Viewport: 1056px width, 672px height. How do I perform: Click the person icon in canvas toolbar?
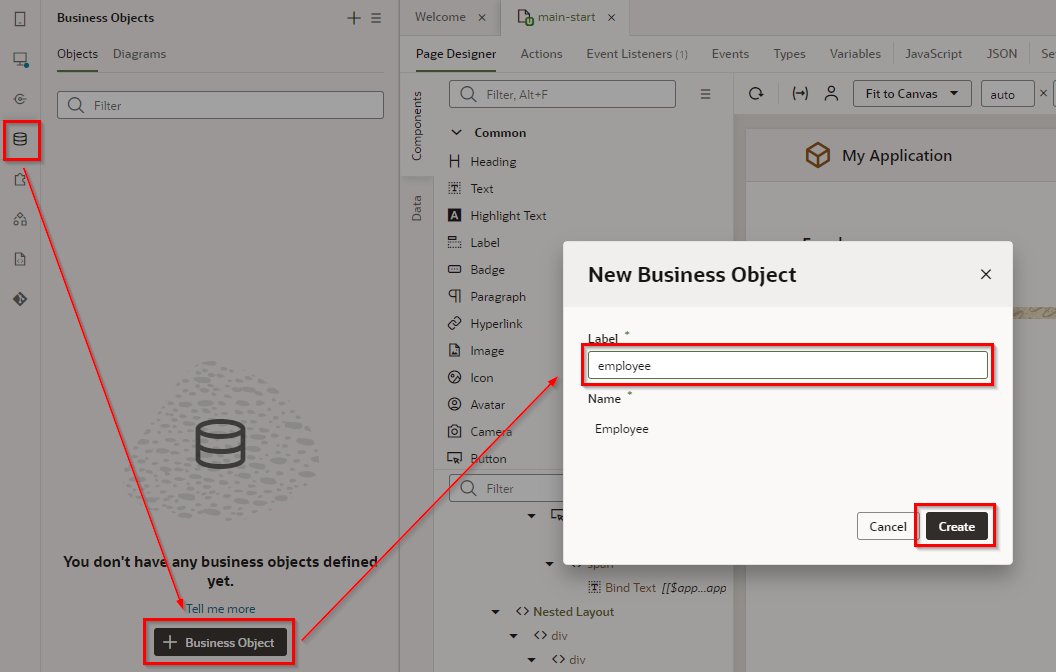831,94
